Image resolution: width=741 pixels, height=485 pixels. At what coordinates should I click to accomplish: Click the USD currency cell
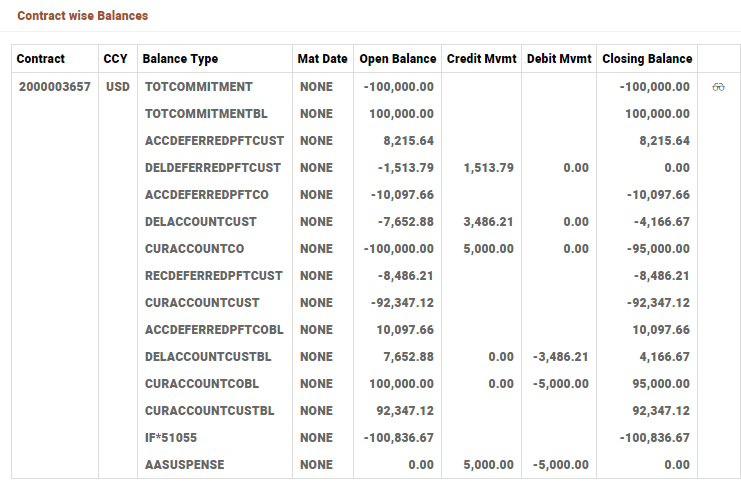117,87
